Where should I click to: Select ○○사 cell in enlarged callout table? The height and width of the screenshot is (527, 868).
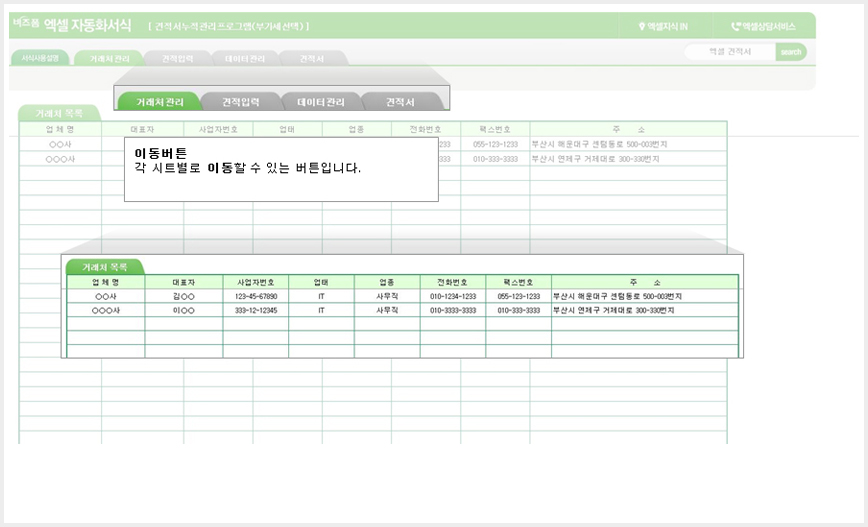tap(106, 297)
